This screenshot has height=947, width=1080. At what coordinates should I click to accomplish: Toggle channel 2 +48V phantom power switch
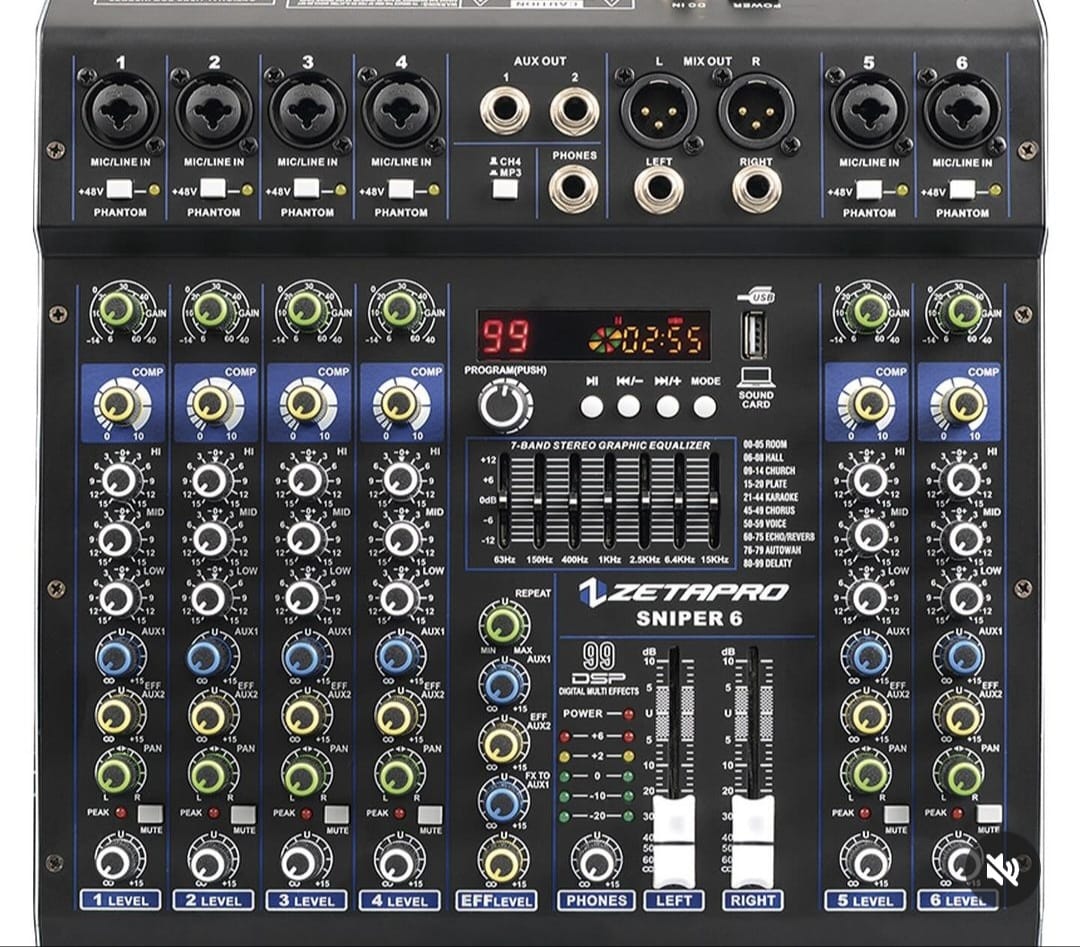point(212,189)
